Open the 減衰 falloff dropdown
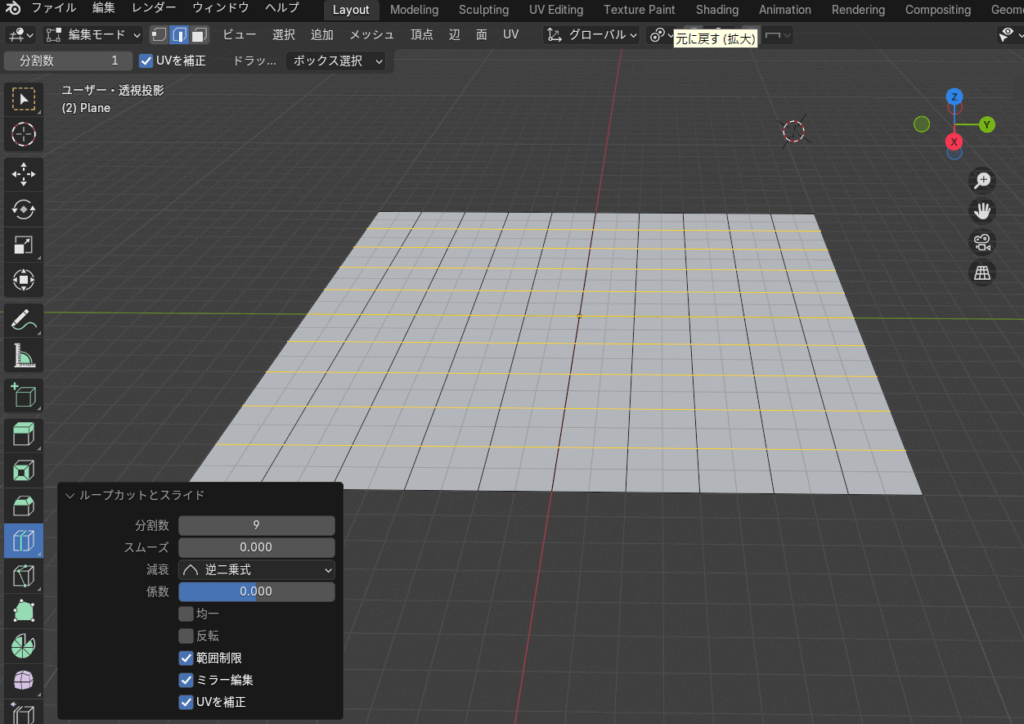 [256, 569]
